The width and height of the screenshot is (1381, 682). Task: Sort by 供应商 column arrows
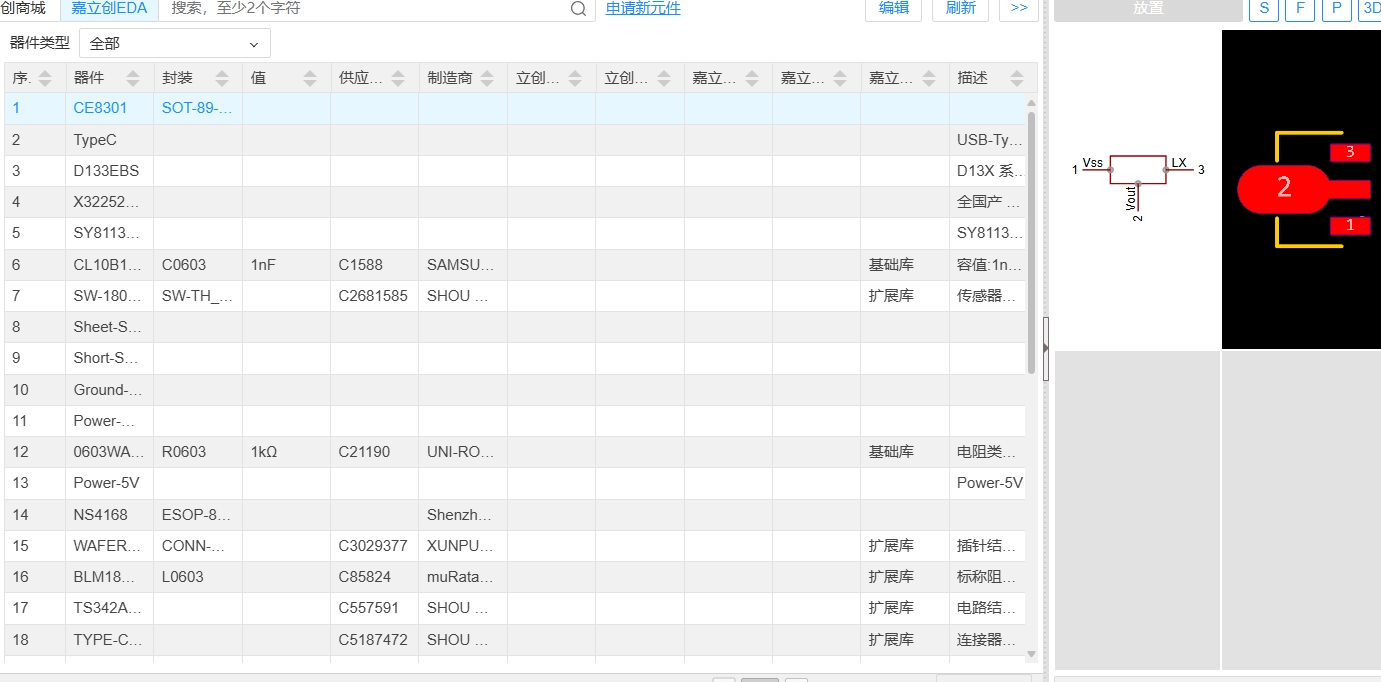coord(398,78)
